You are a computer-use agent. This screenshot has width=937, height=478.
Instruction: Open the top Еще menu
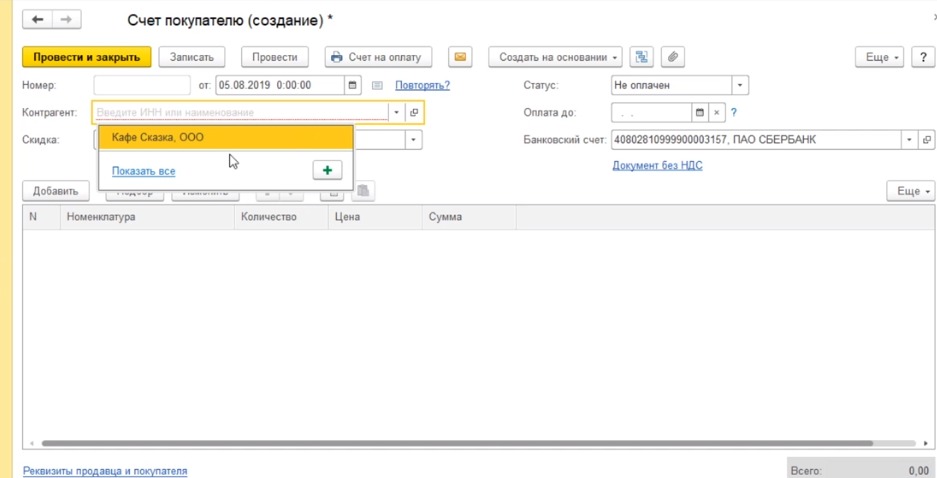tap(880, 57)
